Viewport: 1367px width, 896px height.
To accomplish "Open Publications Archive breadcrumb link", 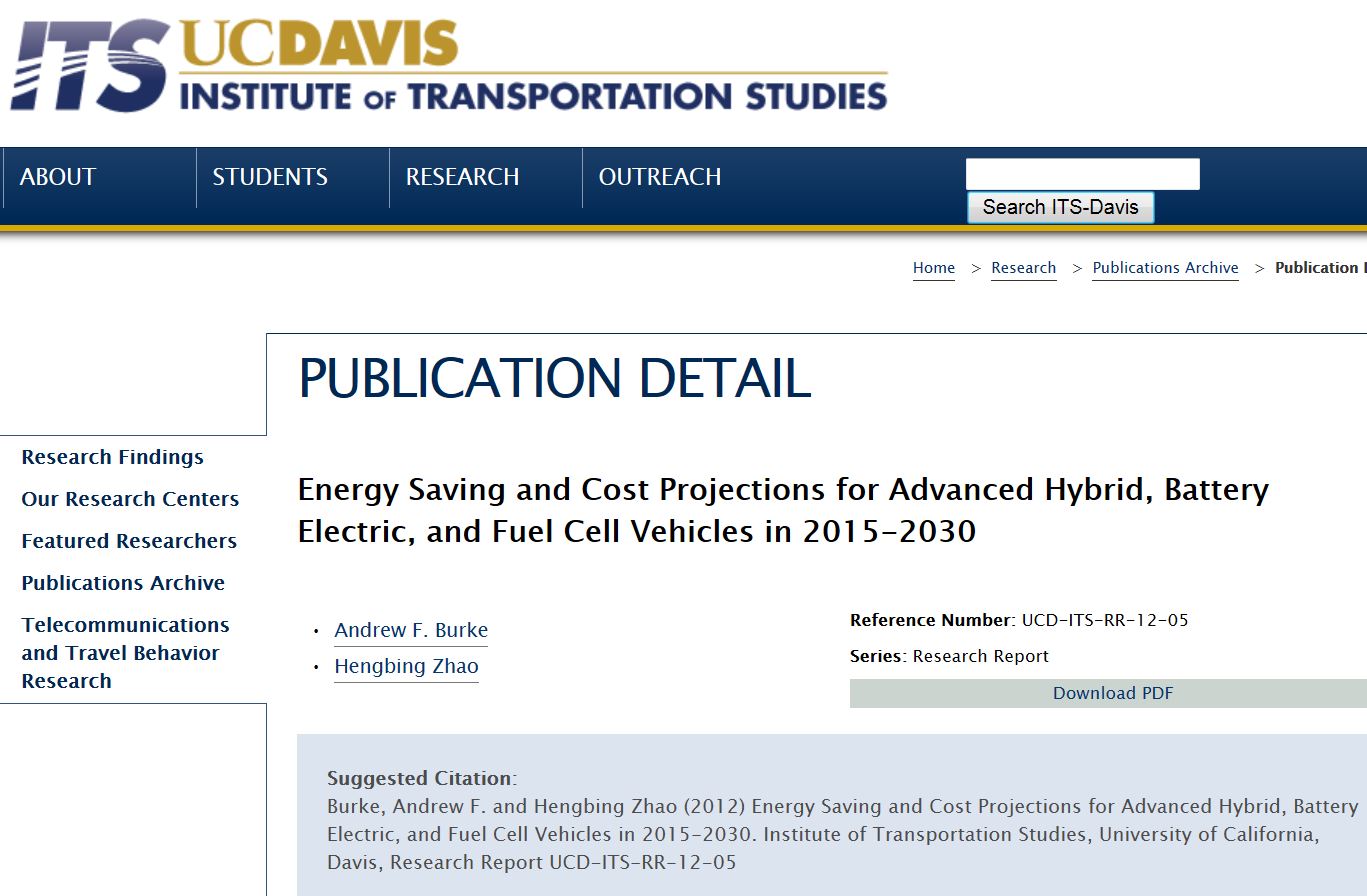I will pyautogui.click(x=1165, y=268).
